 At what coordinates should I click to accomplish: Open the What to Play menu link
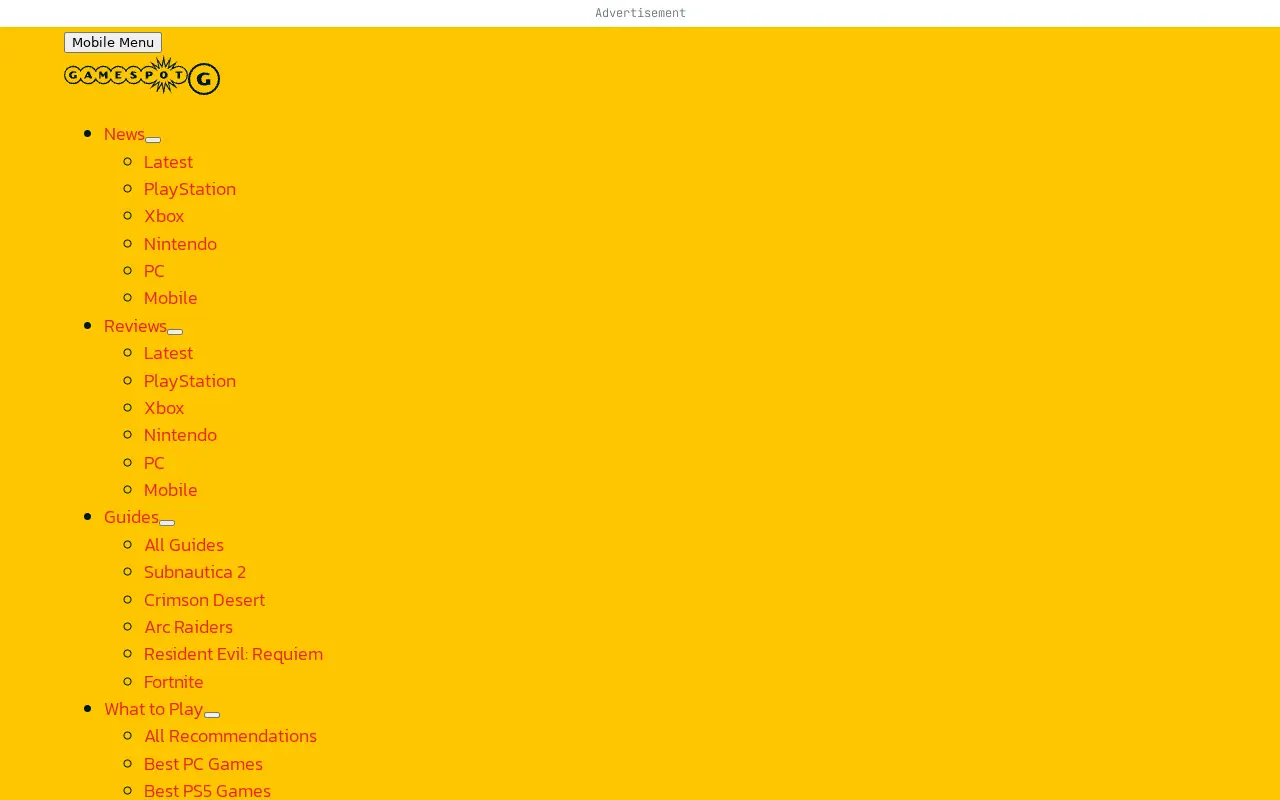click(154, 709)
